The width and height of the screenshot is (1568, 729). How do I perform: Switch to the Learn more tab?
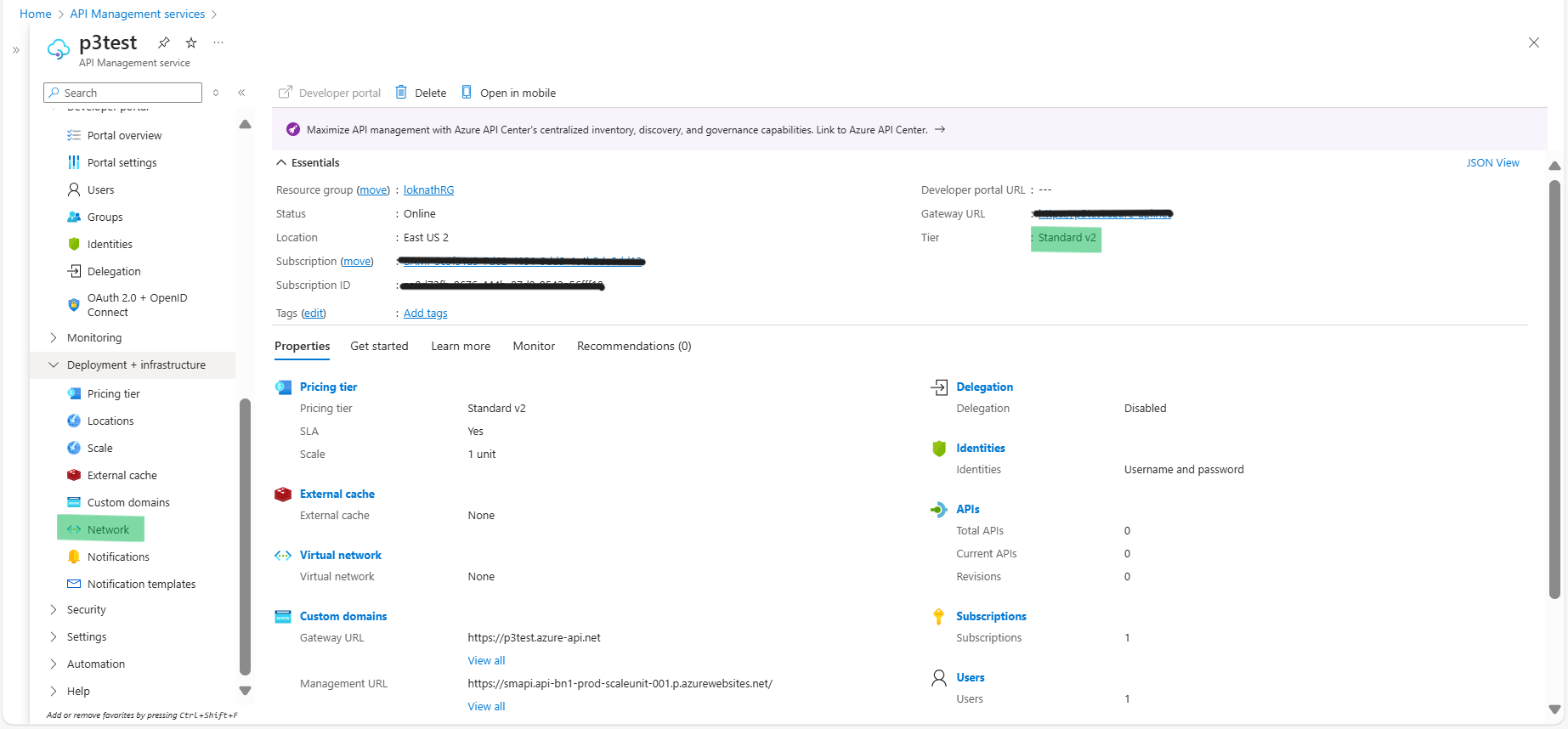click(461, 346)
